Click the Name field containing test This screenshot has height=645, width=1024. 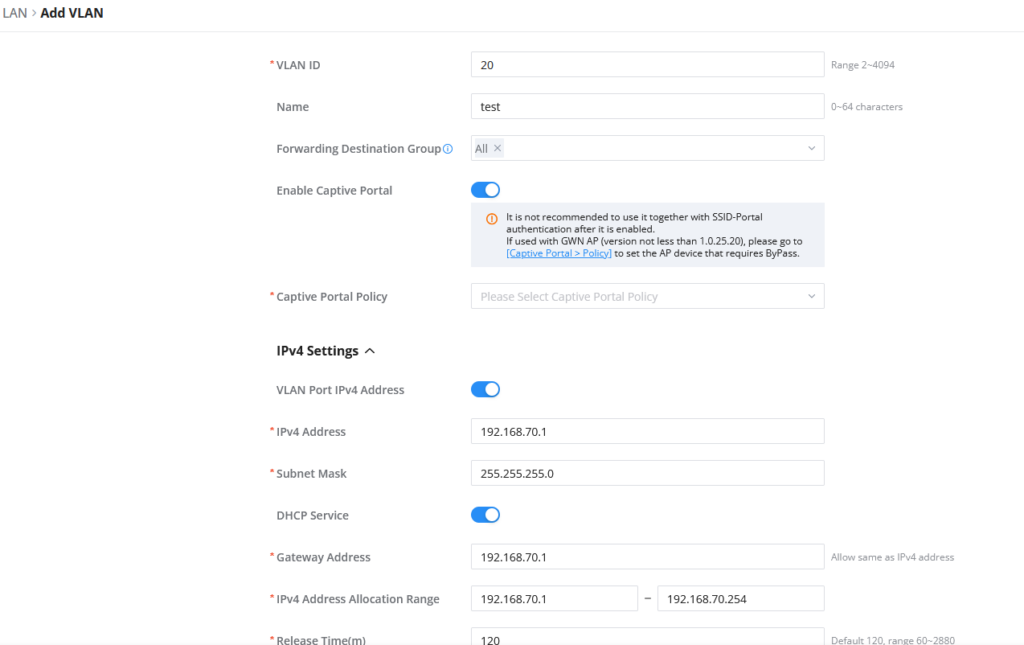pos(647,106)
